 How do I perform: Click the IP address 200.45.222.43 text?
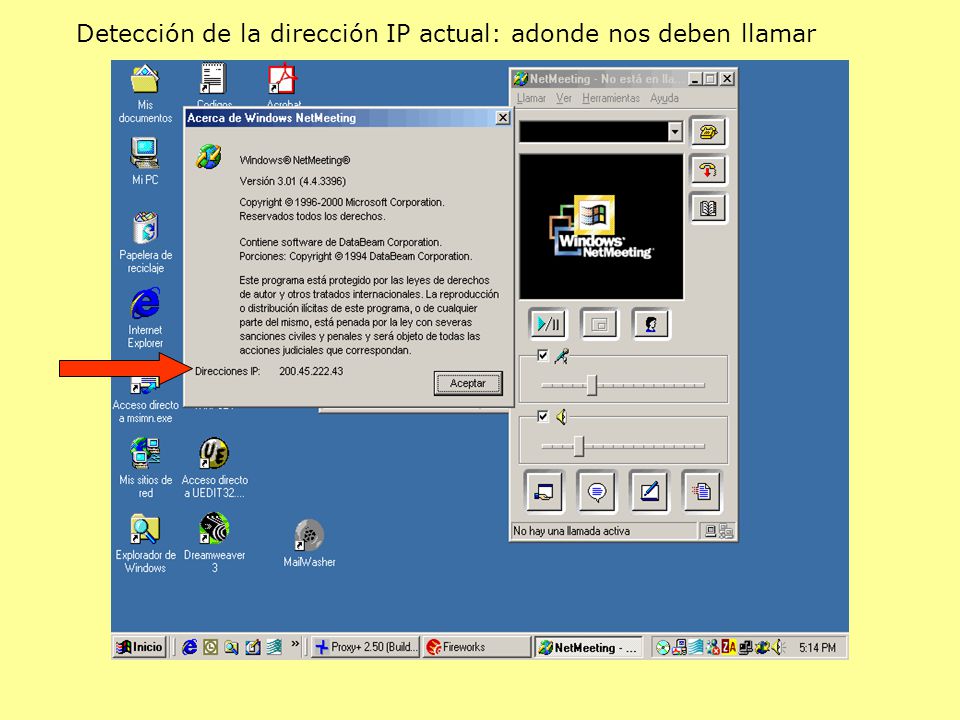pyautogui.click(x=311, y=371)
